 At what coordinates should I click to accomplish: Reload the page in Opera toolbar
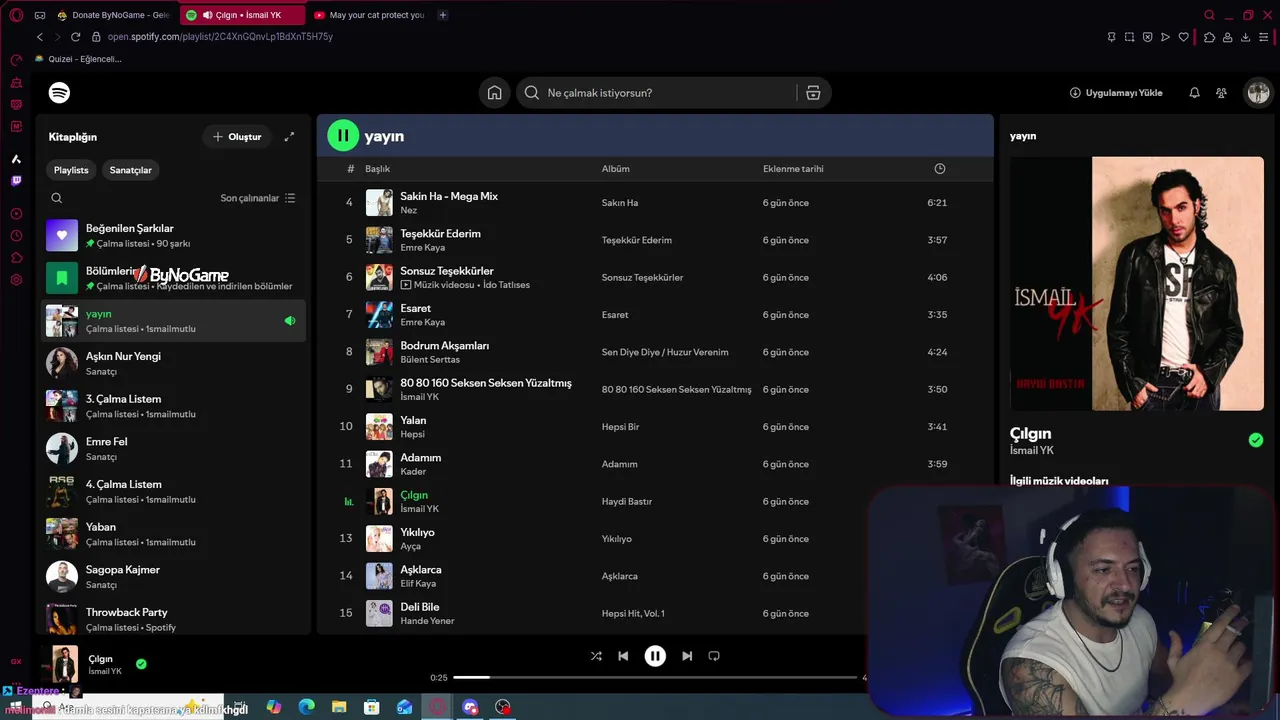(75, 37)
